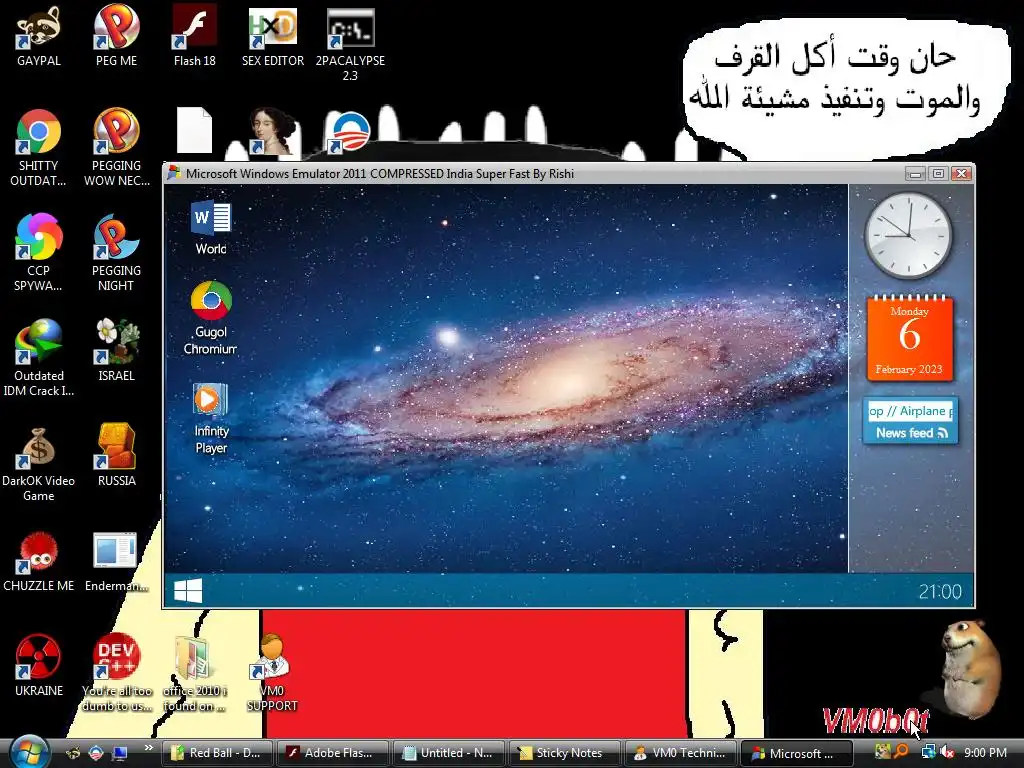The width and height of the screenshot is (1024, 768).
Task: Click the Airplane headline in news gadget
Action: pyautogui.click(x=911, y=411)
